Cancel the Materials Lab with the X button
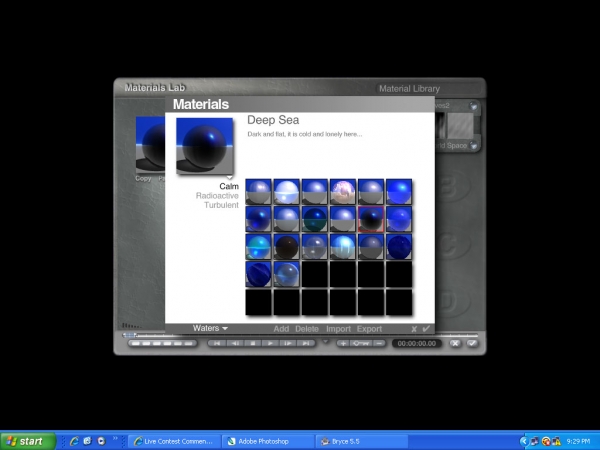 [x=455, y=343]
